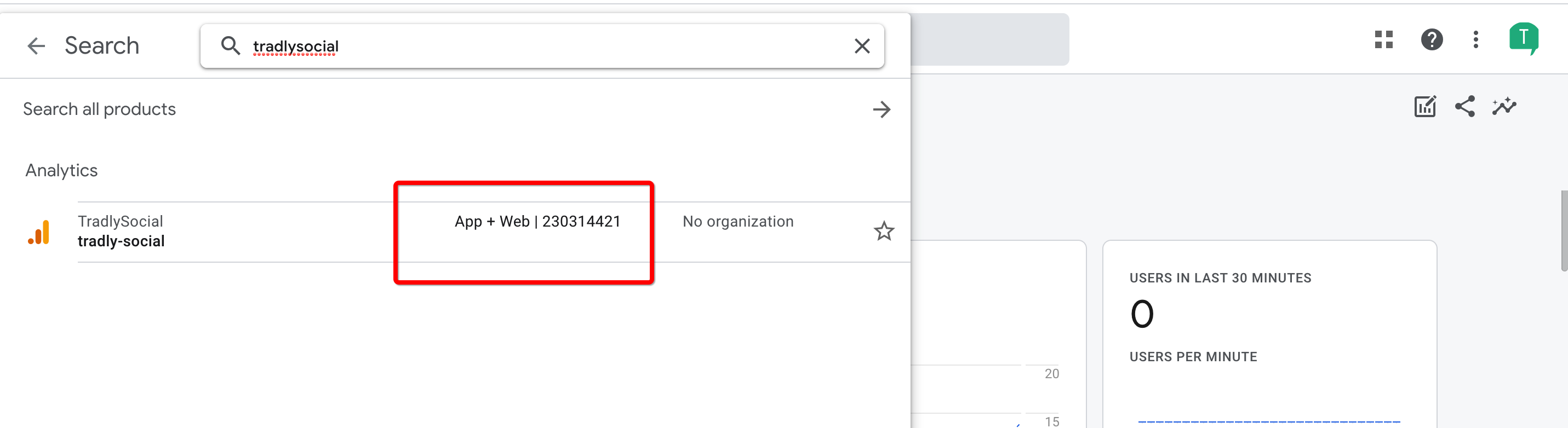Click the No organization label
Viewport: 1568px width, 428px height.
(737, 222)
